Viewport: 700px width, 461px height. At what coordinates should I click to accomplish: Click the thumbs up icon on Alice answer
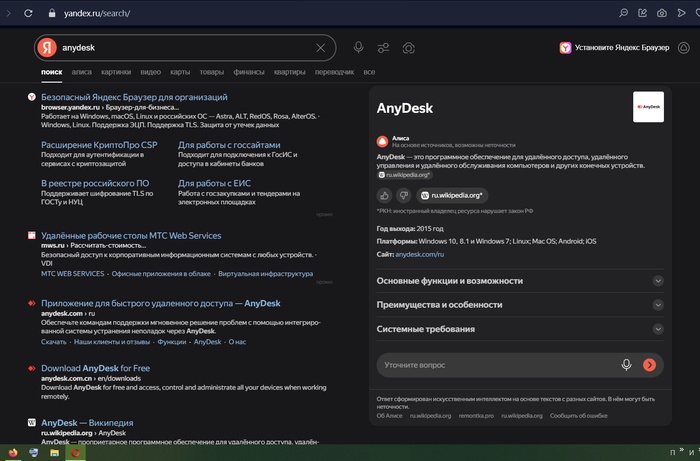click(x=385, y=196)
